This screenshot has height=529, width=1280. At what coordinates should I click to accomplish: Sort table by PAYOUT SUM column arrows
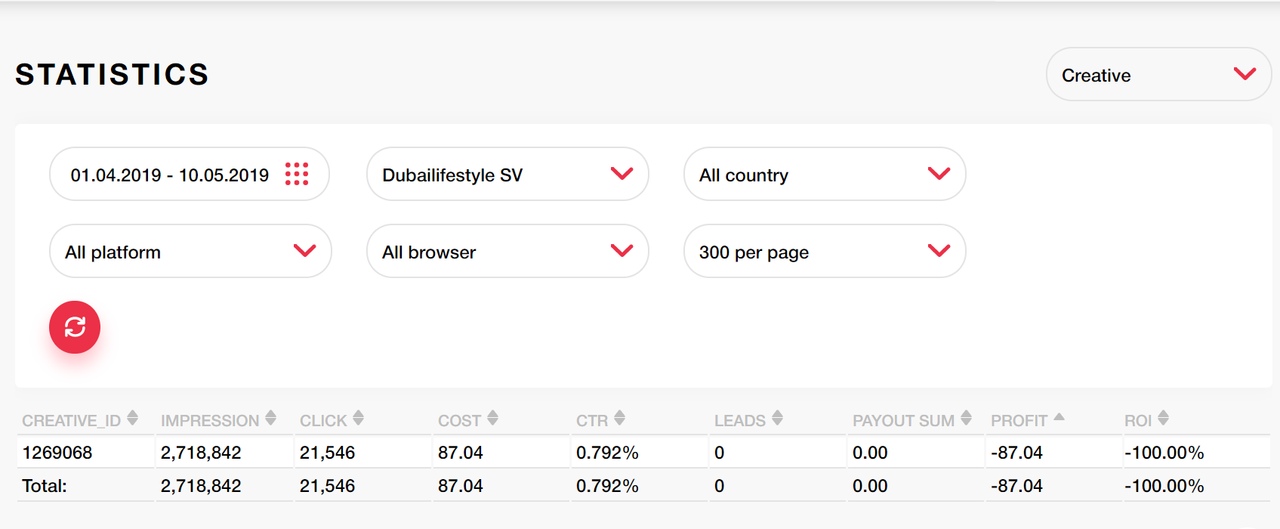(966, 420)
